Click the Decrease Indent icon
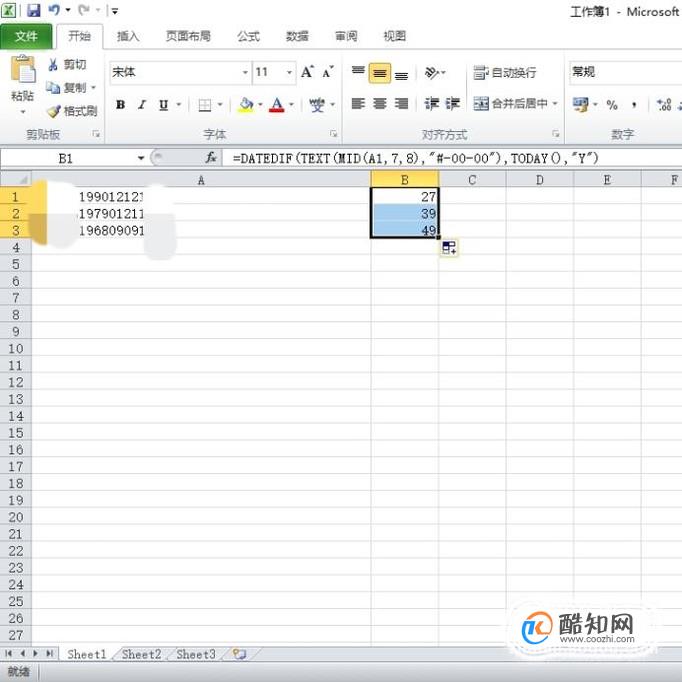The width and height of the screenshot is (682, 682). [x=431, y=104]
